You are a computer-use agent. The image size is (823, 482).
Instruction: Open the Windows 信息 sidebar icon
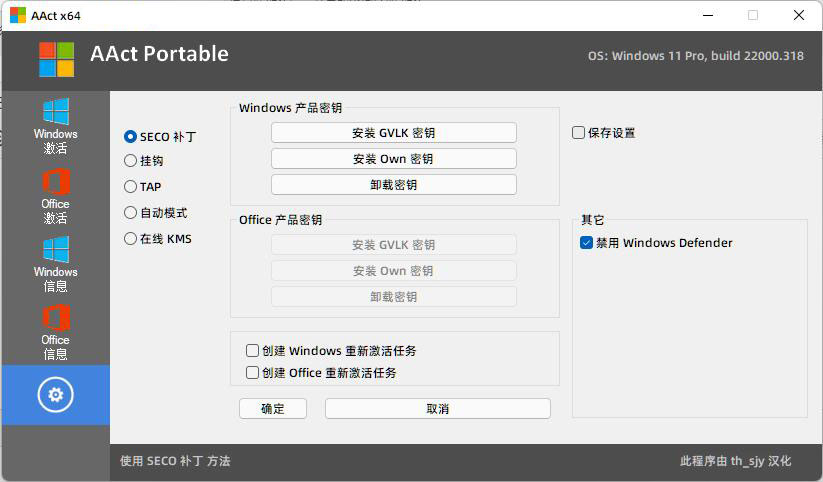pos(55,263)
